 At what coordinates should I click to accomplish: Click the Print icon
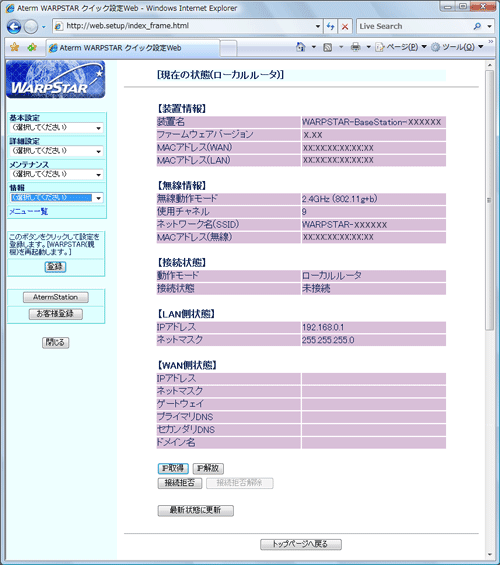click(x=356, y=47)
